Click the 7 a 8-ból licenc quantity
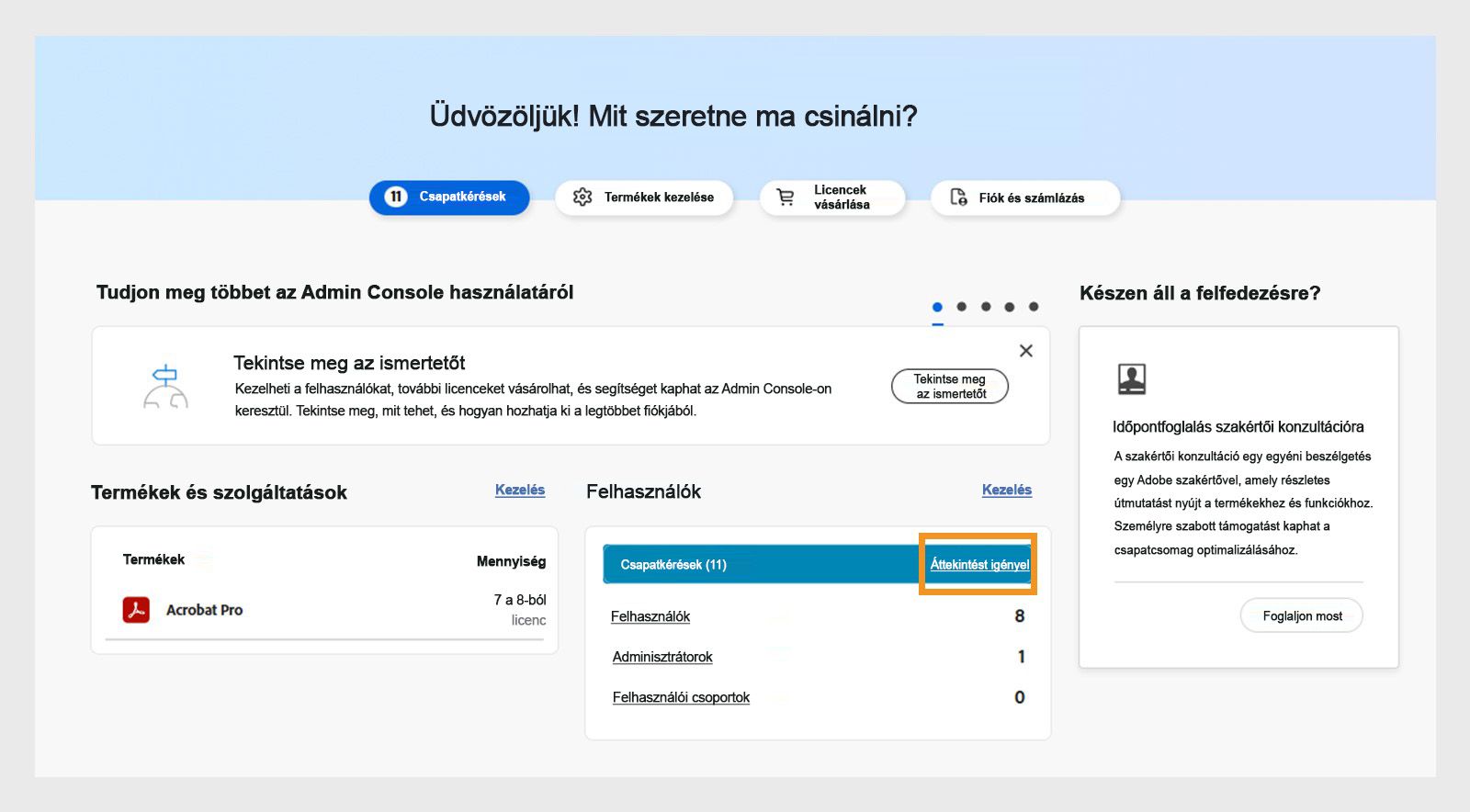The image size is (1470, 812). pyautogui.click(x=520, y=610)
